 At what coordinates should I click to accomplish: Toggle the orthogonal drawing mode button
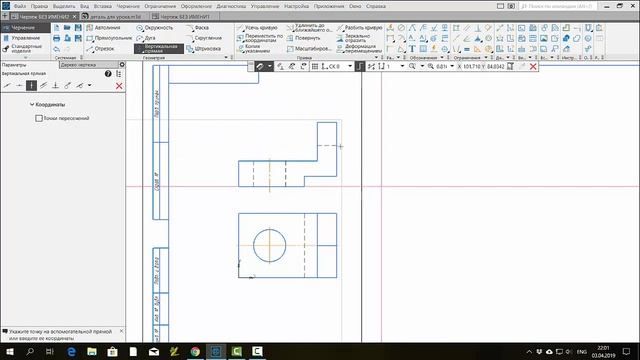pyautogui.click(x=360, y=66)
